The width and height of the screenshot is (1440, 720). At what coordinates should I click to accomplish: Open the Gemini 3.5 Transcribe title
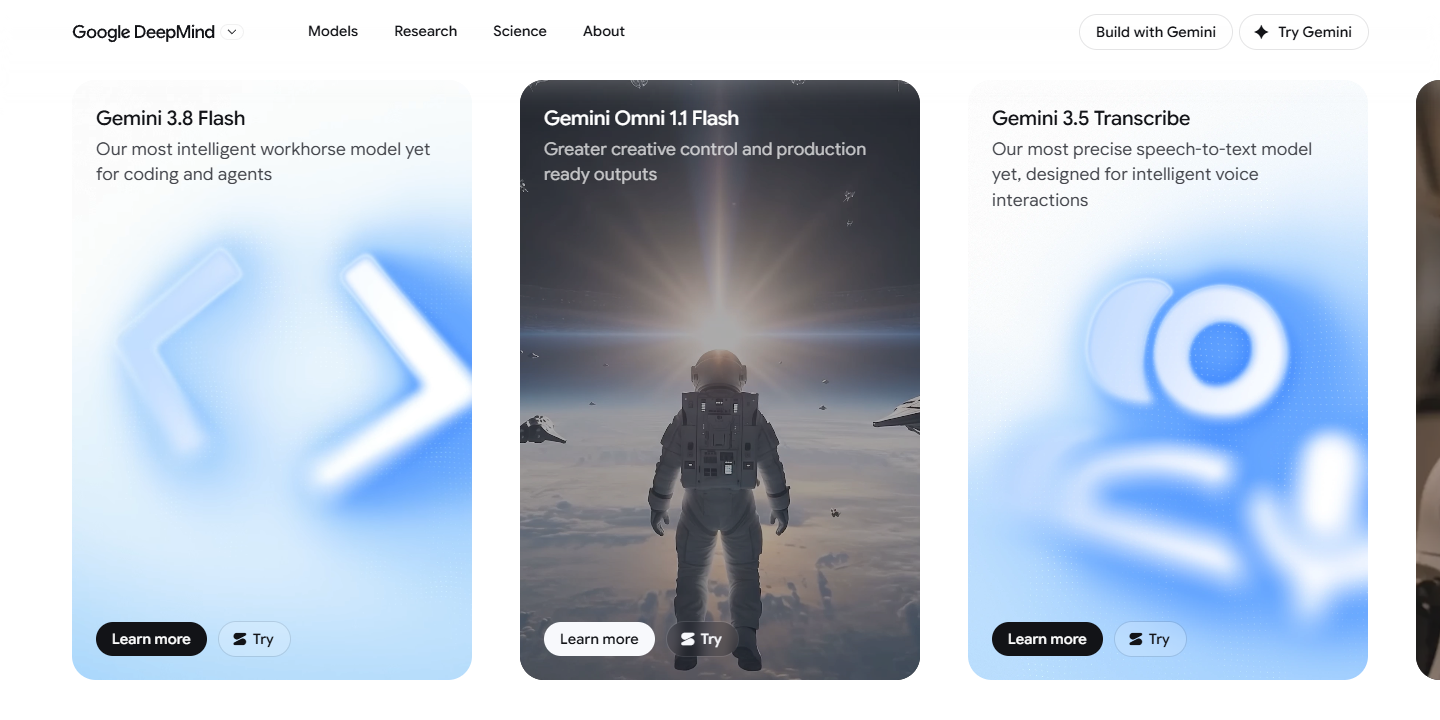tap(1091, 118)
